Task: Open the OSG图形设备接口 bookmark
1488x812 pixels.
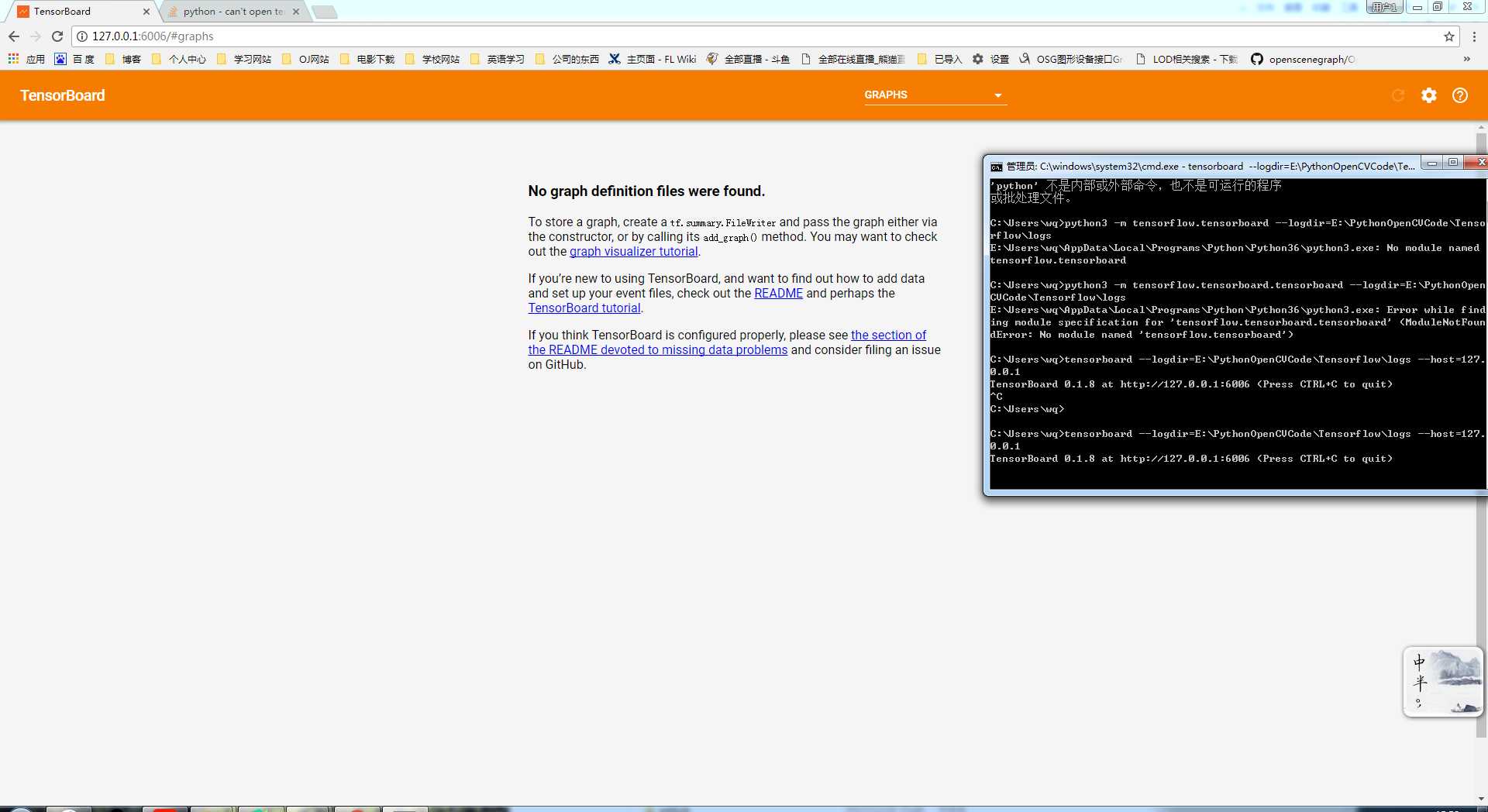Action: point(1070,59)
